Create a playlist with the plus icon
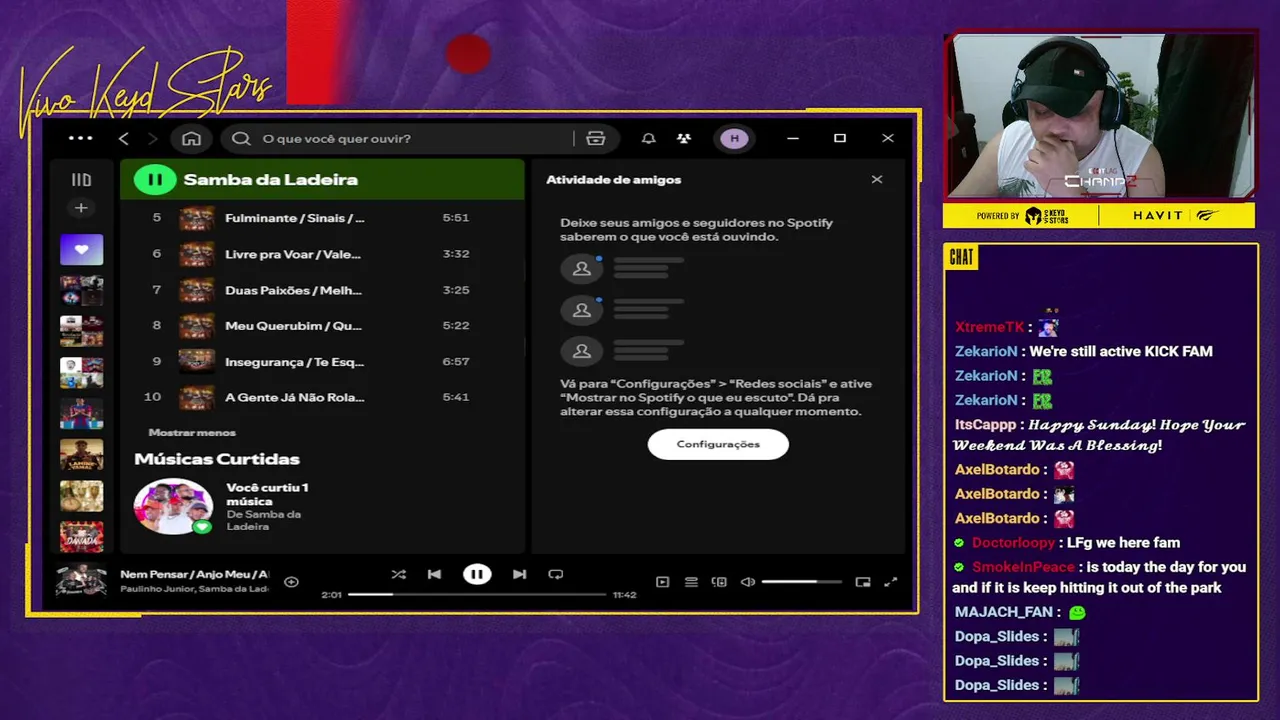 tap(81, 208)
